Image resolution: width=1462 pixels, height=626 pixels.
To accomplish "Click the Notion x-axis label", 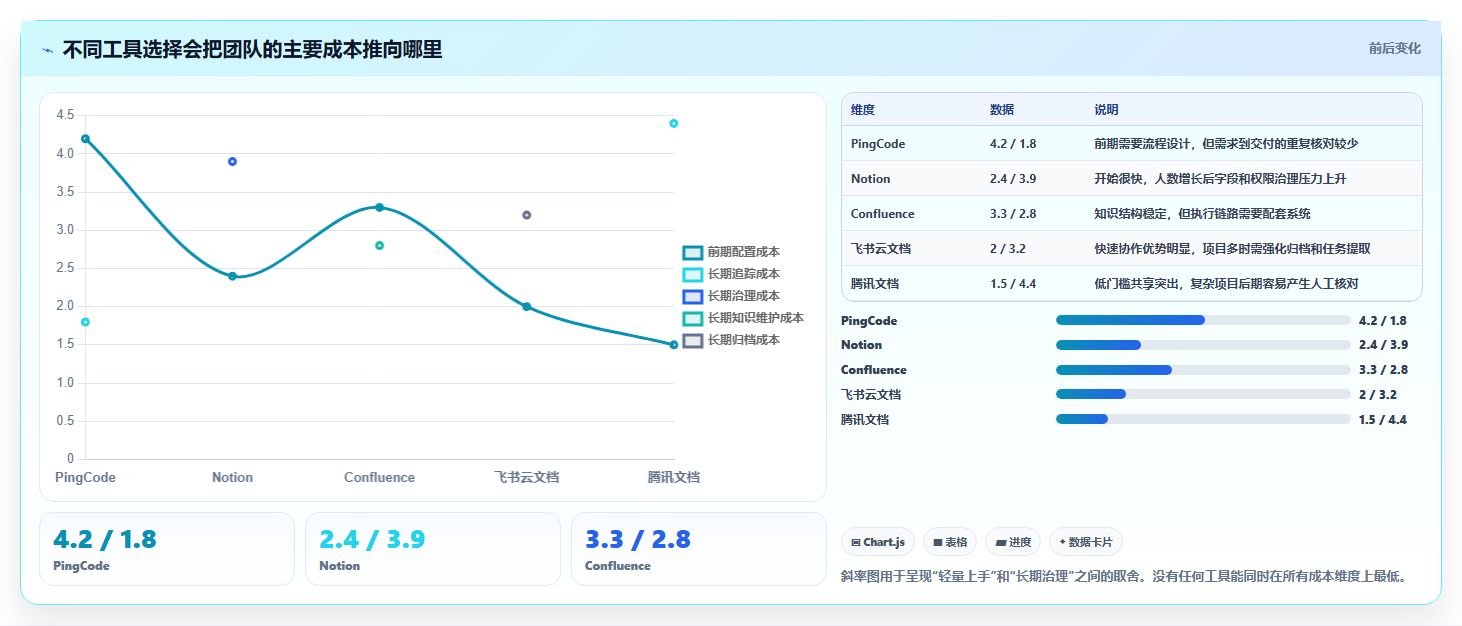I will pos(232,477).
